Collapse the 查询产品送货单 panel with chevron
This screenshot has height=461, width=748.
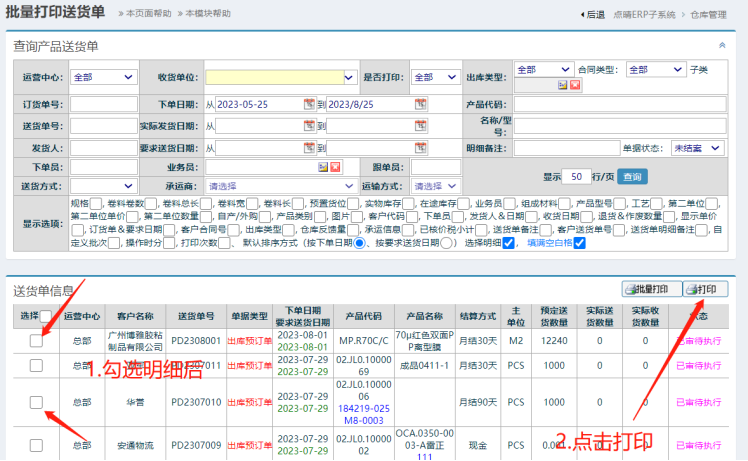click(722, 45)
